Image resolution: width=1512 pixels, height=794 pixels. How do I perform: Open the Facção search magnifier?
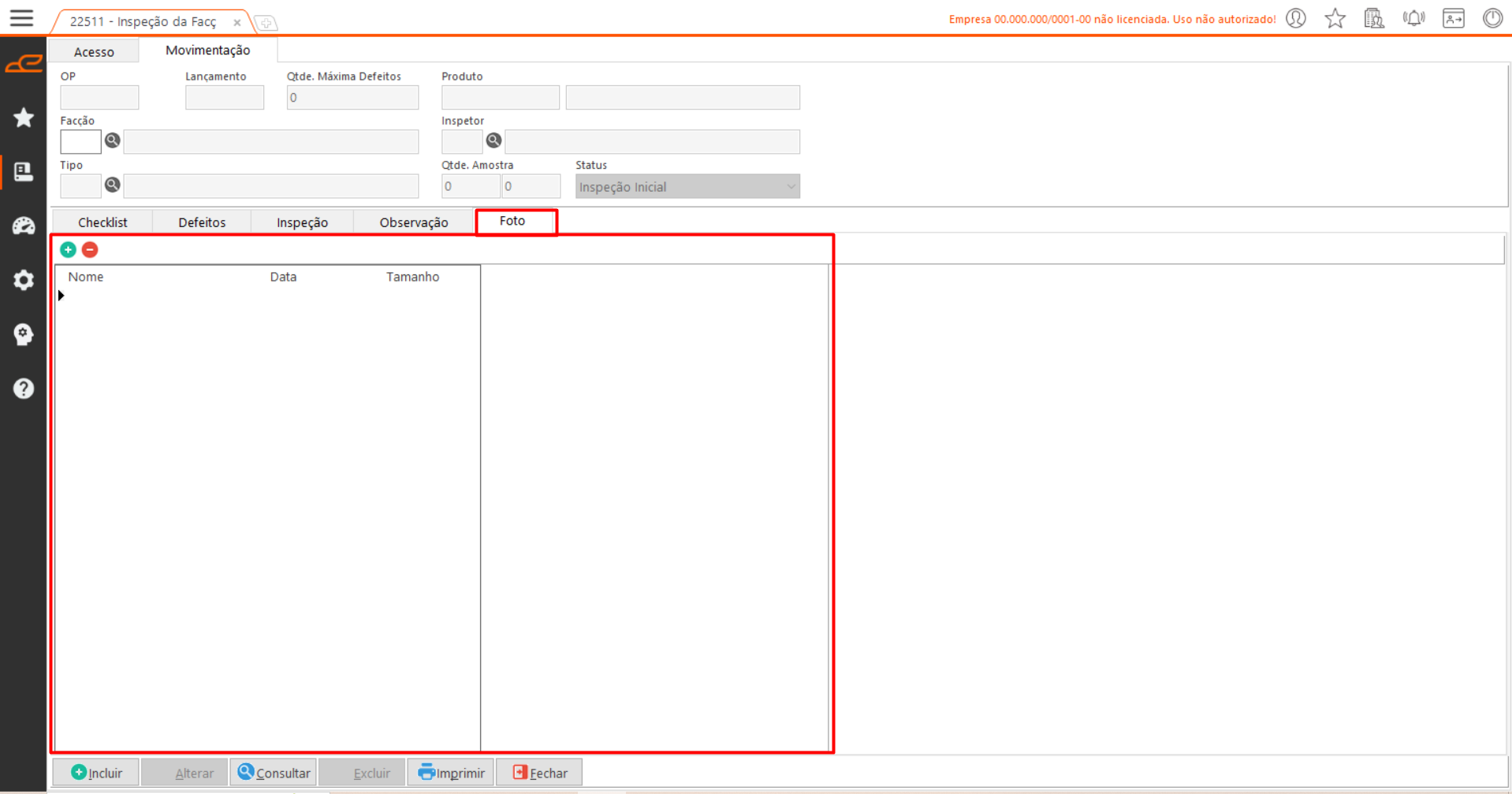pos(113,140)
